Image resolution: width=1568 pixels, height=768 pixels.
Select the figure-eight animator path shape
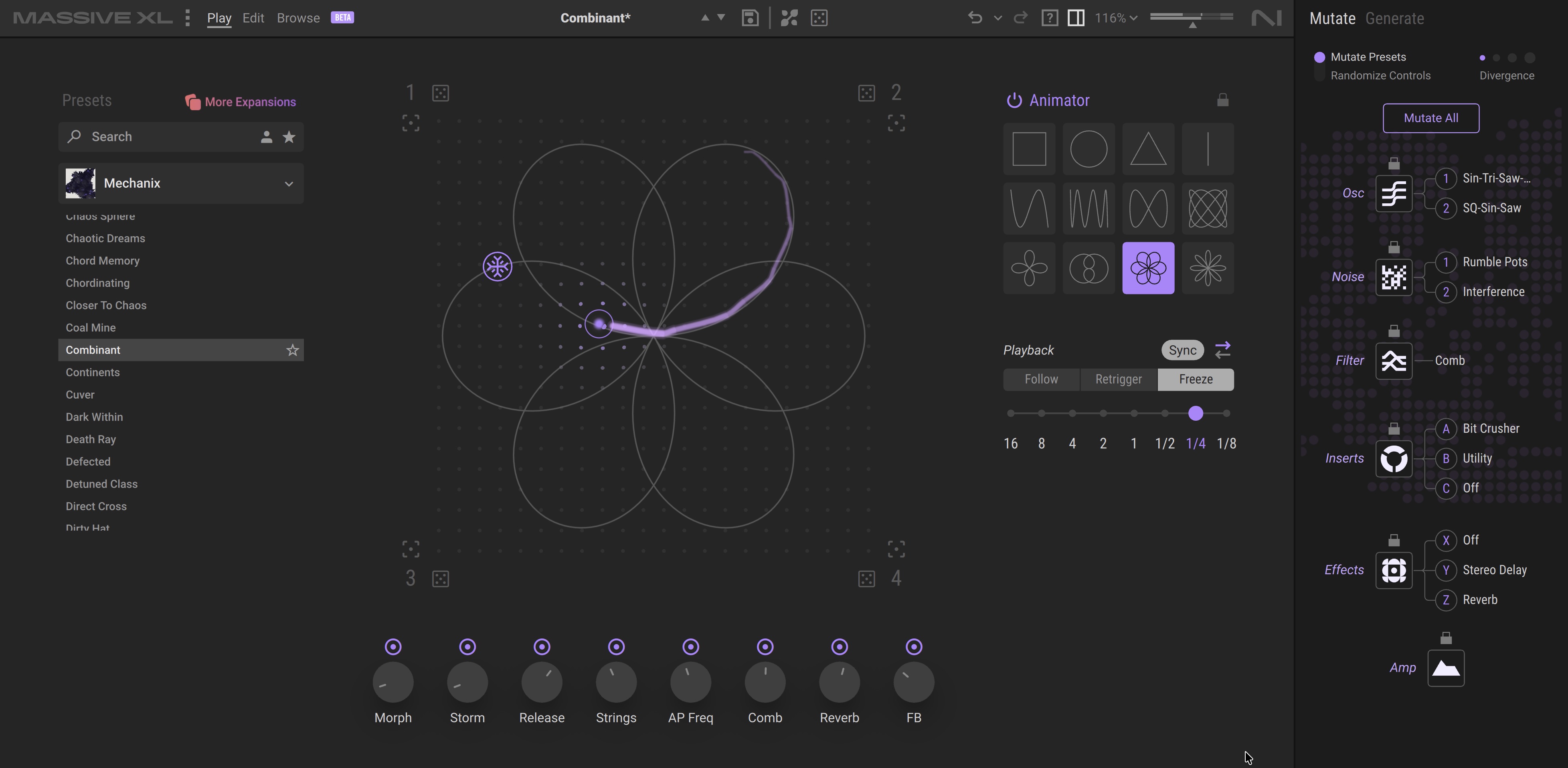(x=1148, y=208)
